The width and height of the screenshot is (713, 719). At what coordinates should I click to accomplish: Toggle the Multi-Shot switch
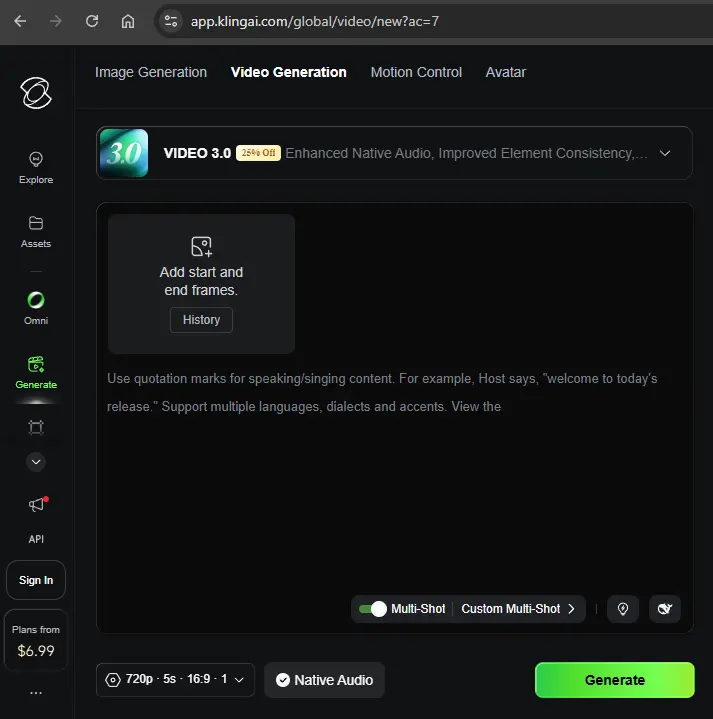(372, 609)
